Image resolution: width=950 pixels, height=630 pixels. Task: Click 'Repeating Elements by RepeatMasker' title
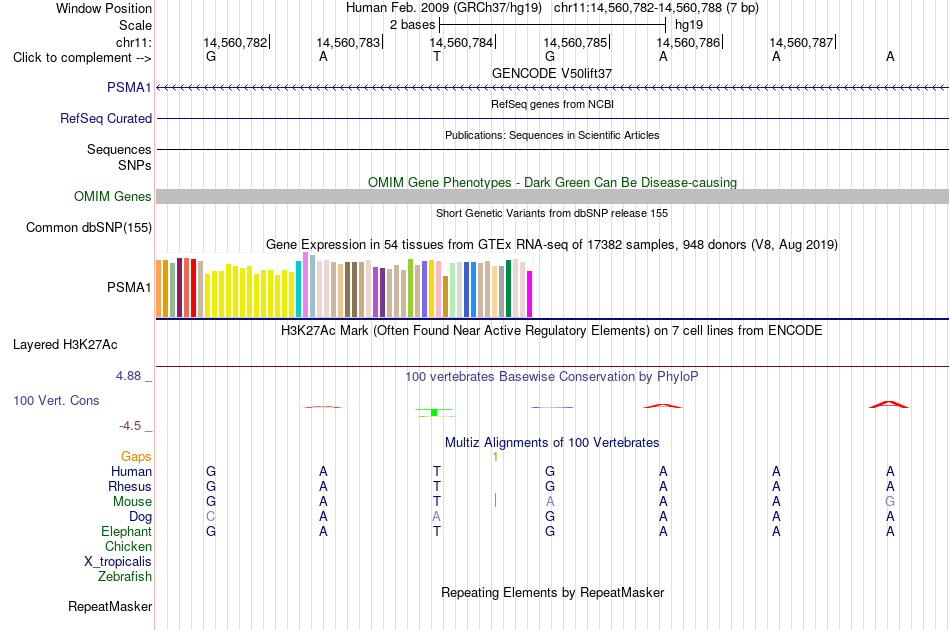[553, 592]
